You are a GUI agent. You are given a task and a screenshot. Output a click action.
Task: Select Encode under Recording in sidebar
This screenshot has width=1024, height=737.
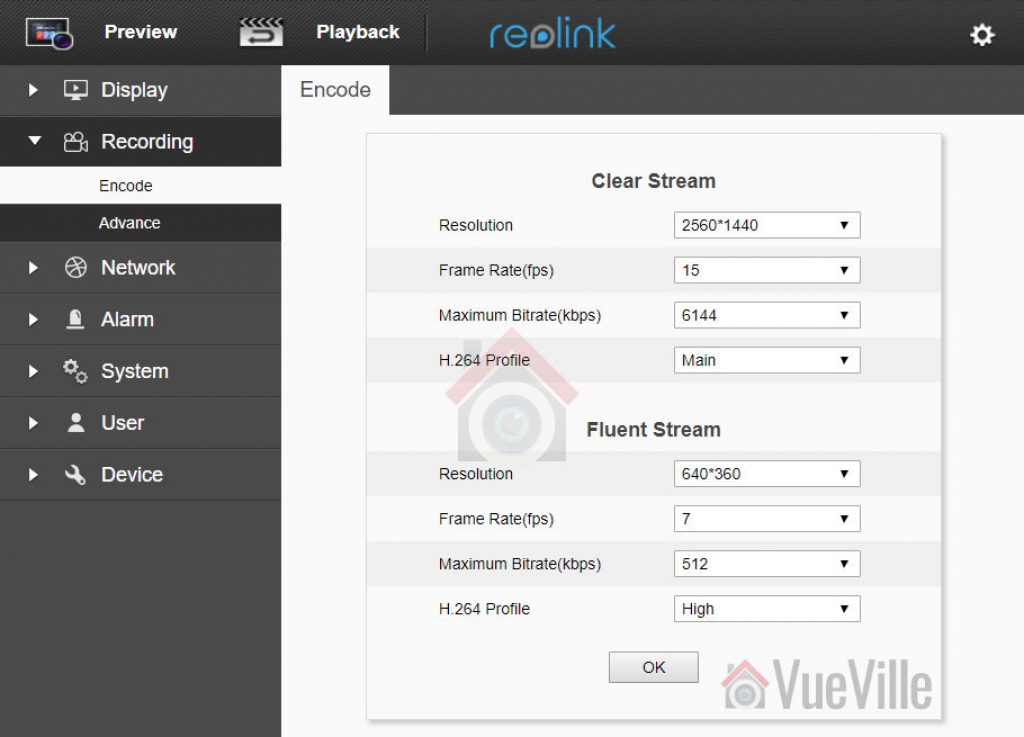point(126,185)
